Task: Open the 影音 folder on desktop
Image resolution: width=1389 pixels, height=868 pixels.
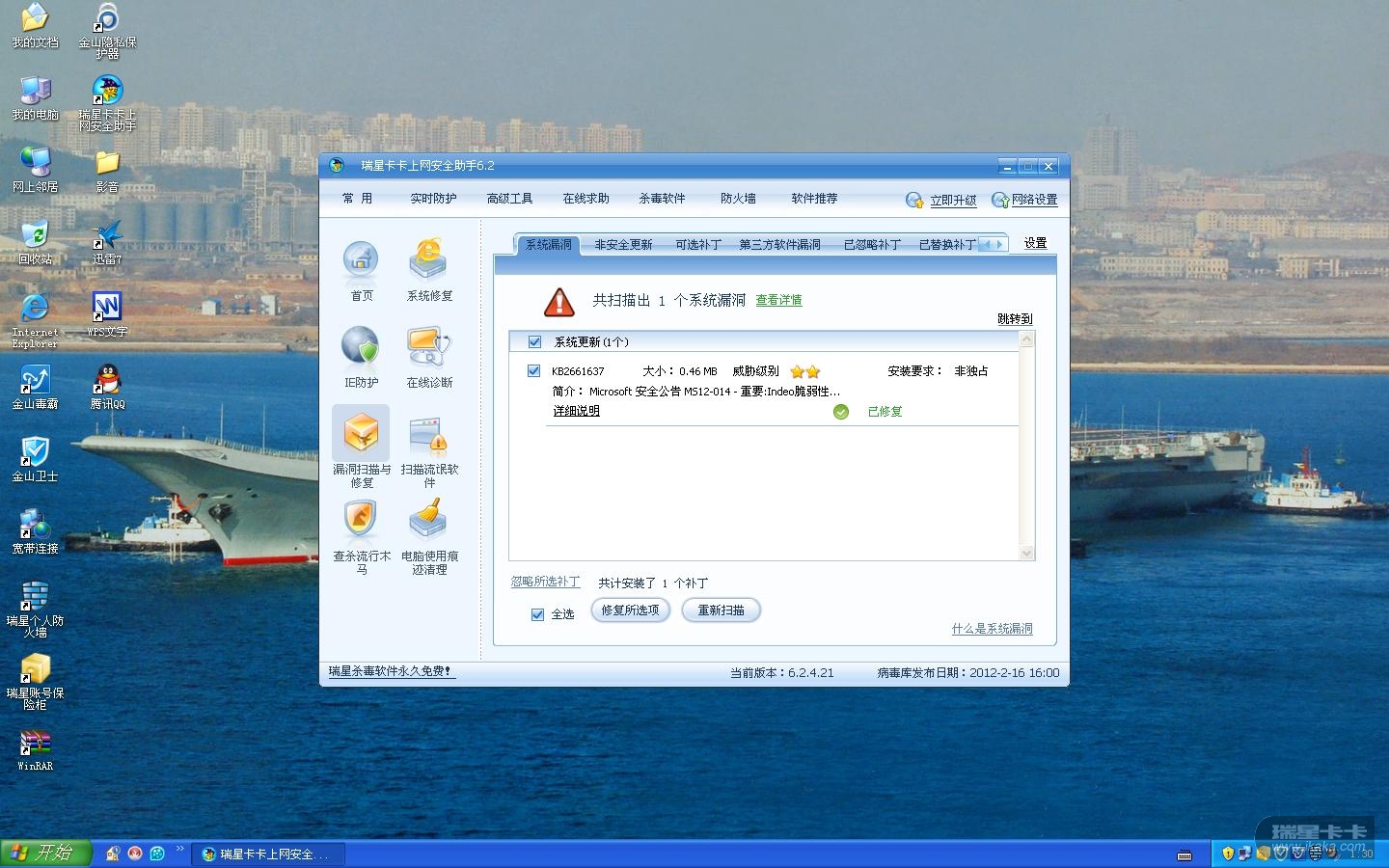Action: pos(107,171)
